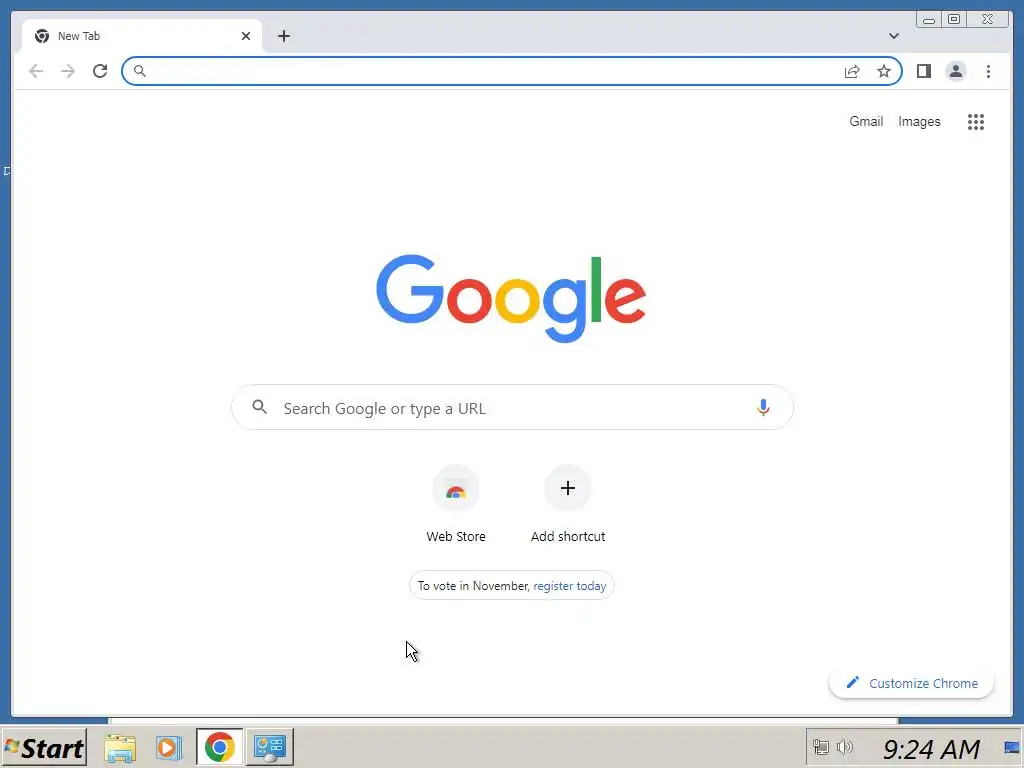Start voice search with the microphone
Image resolution: width=1024 pixels, height=768 pixels.
click(x=763, y=408)
